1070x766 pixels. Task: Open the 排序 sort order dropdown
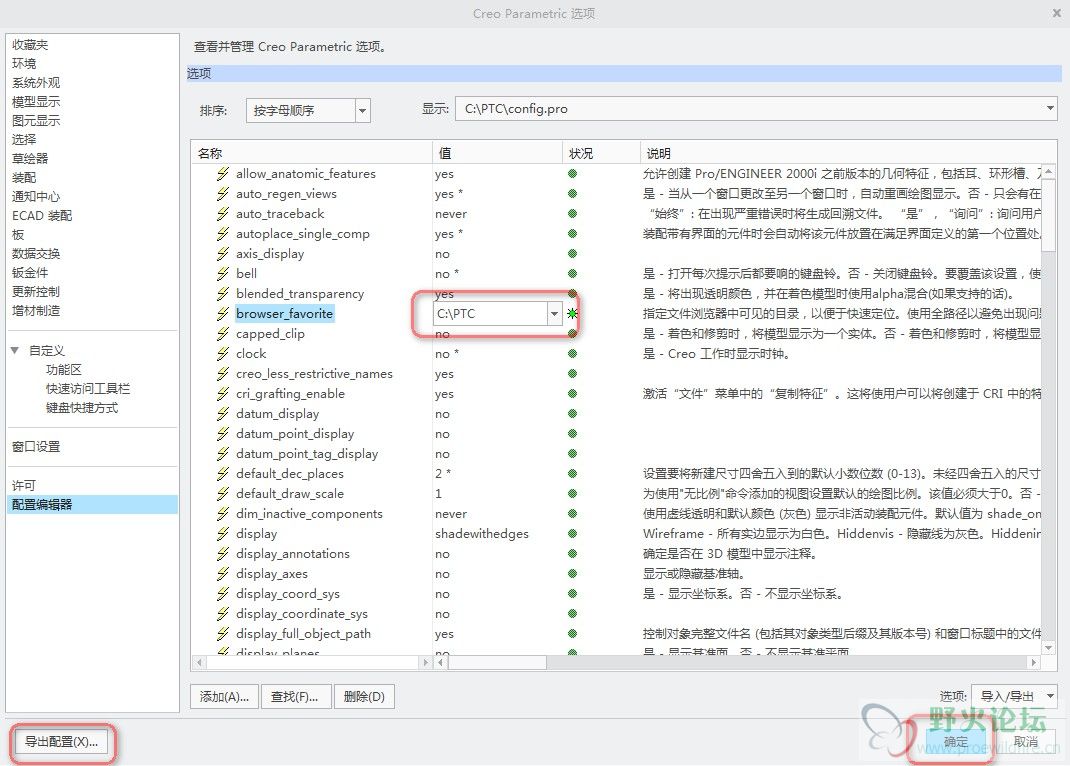pos(363,111)
